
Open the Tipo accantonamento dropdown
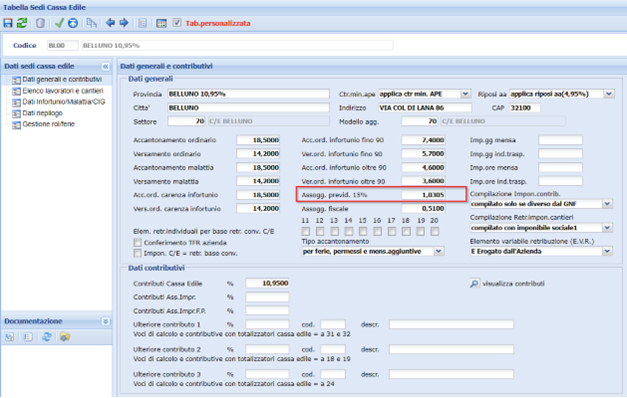point(439,251)
